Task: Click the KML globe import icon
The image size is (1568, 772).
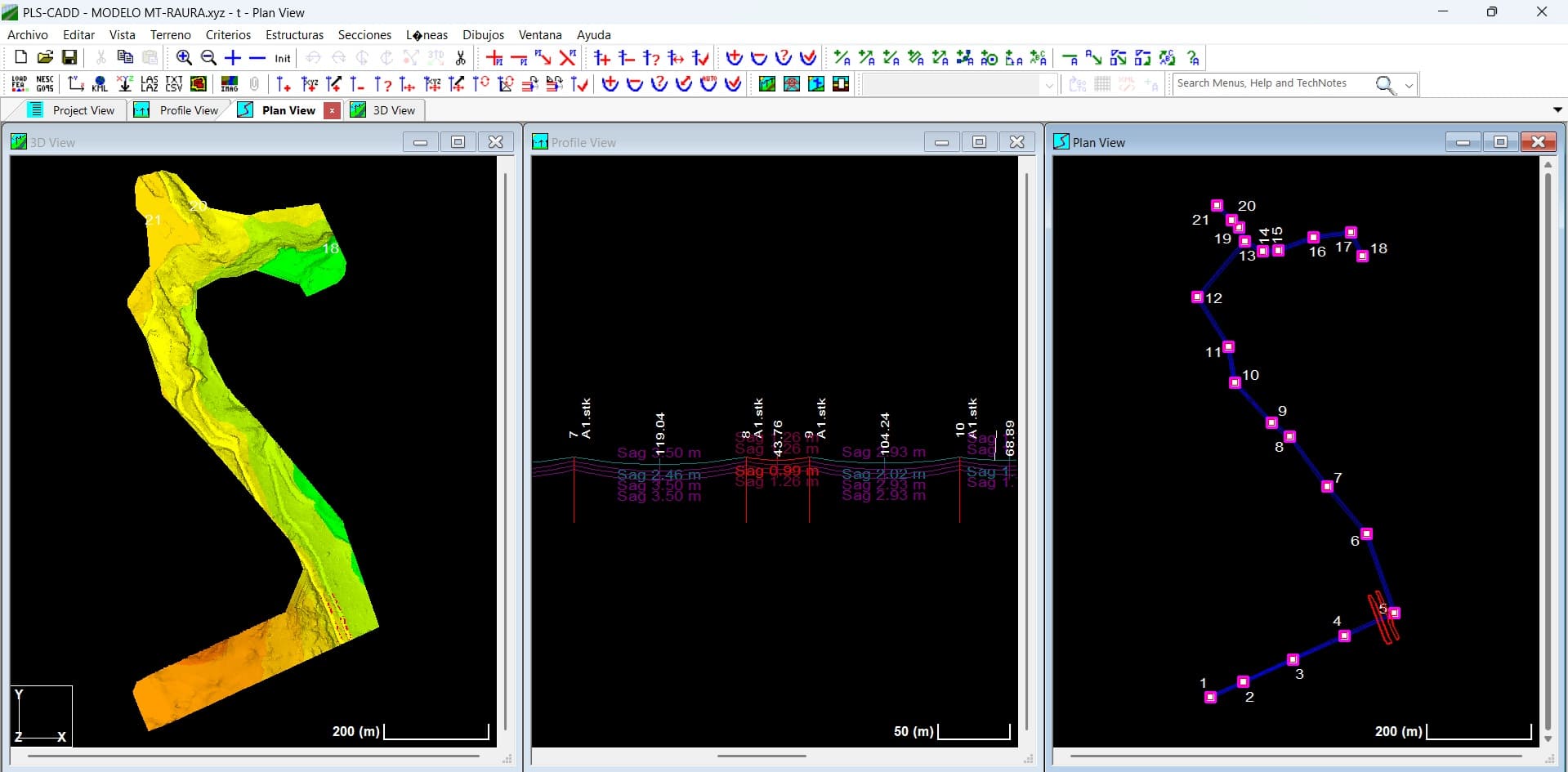Action: pyautogui.click(x=100, y=84)
